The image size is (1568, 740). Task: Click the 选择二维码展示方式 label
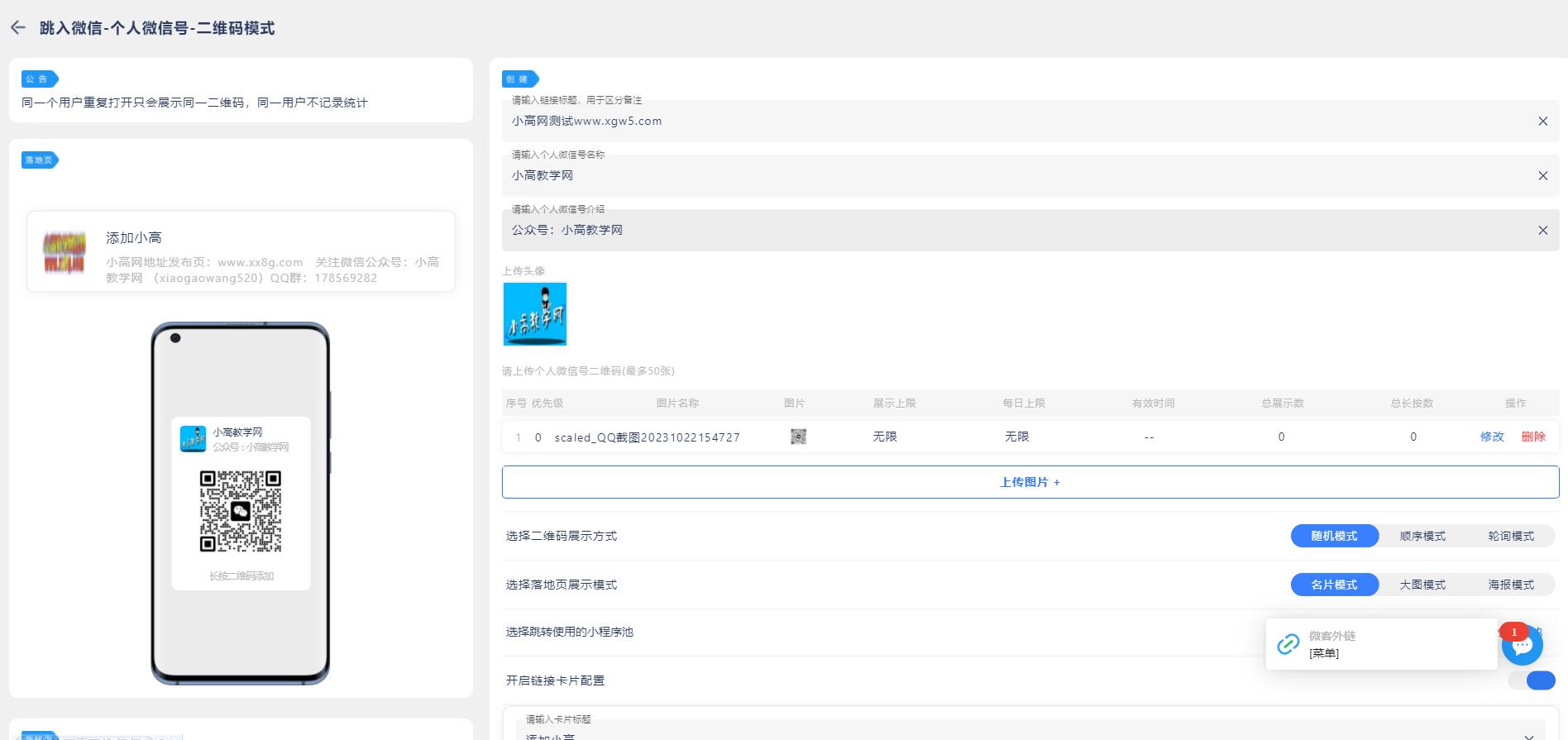click(x=562, y=536)
